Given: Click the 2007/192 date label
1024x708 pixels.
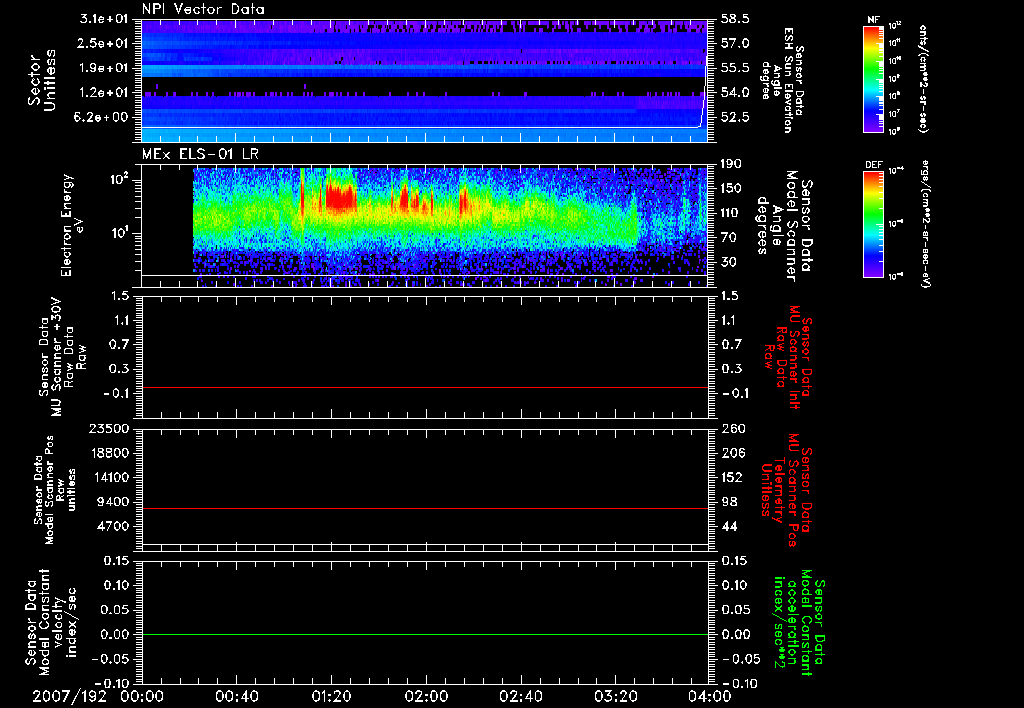Looking at the screenshot, I should tap(70, 697).
